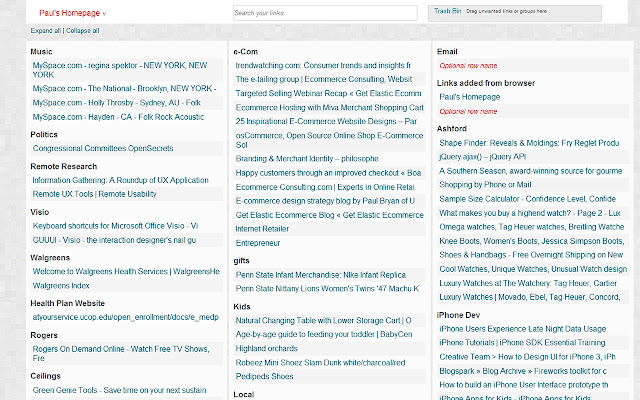Open GUUUI Visio interaction designer link
640x400 pixels.
click(x=114, y=240)
